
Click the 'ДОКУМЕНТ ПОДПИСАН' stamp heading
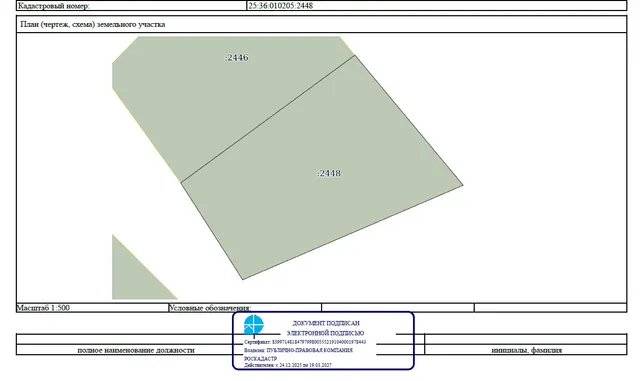(326, 323)
